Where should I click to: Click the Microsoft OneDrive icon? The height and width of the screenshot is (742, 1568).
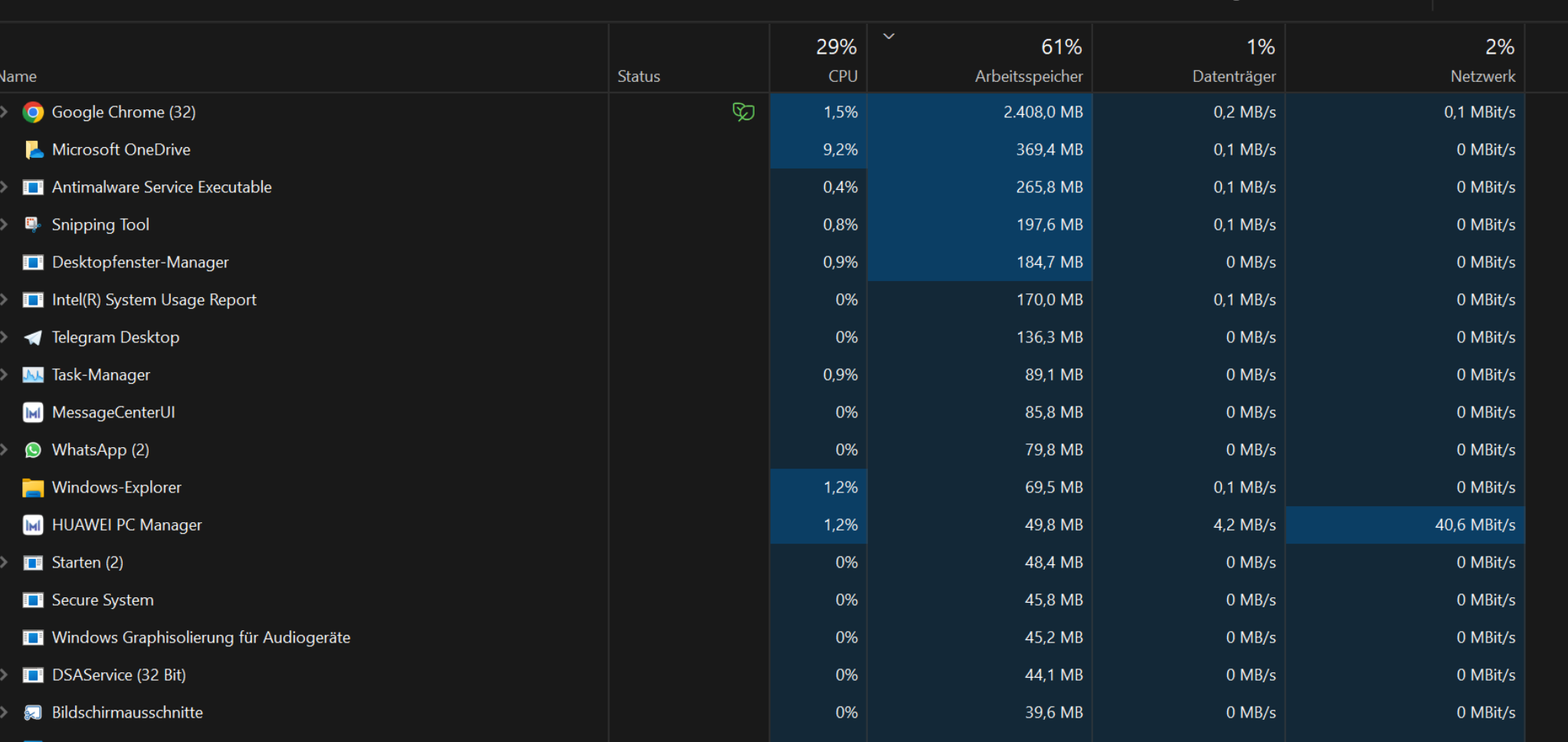point(33,150)
